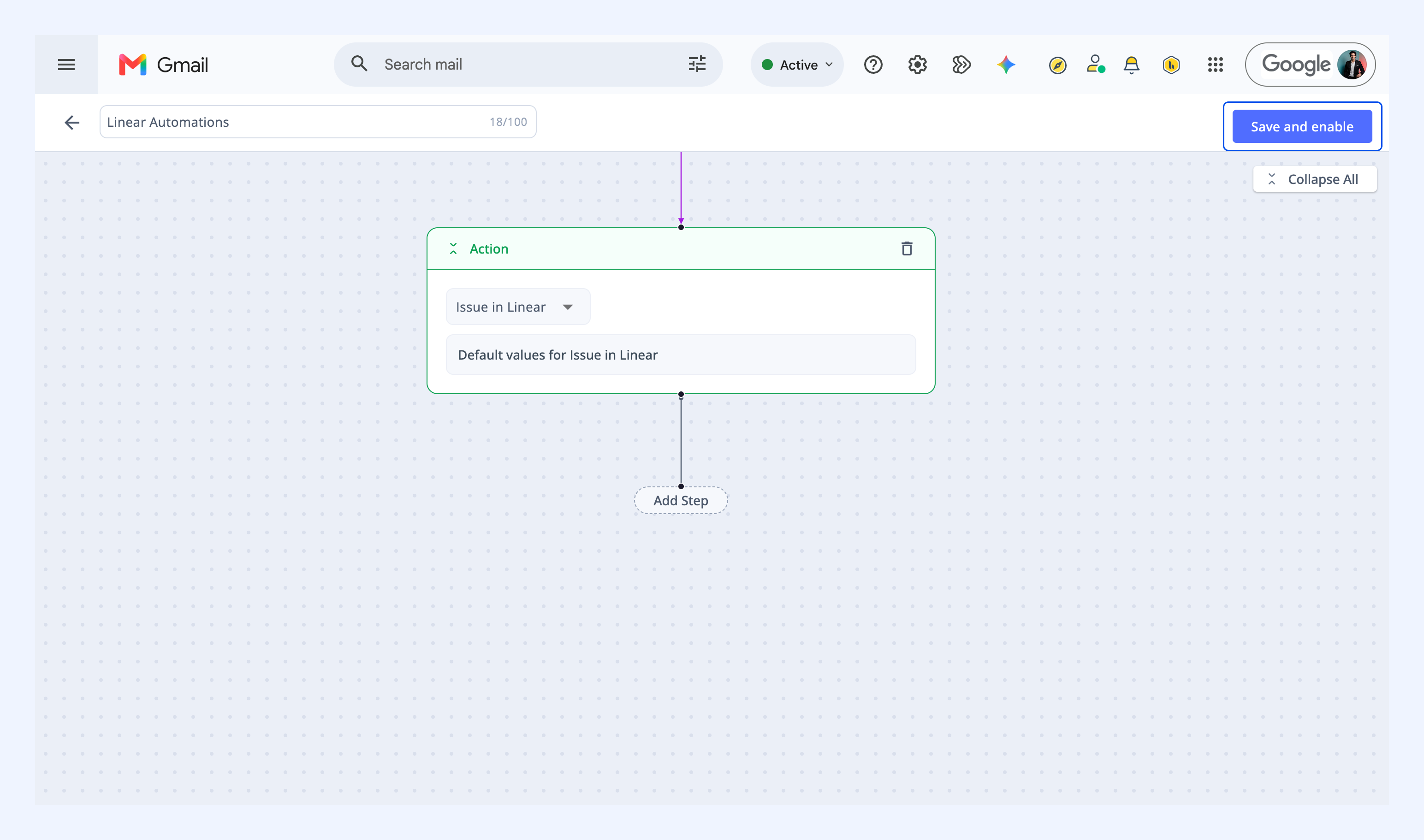The image size is (1424, 840).
Task: Click the Collapse All button
Action: pos(1315,179)
